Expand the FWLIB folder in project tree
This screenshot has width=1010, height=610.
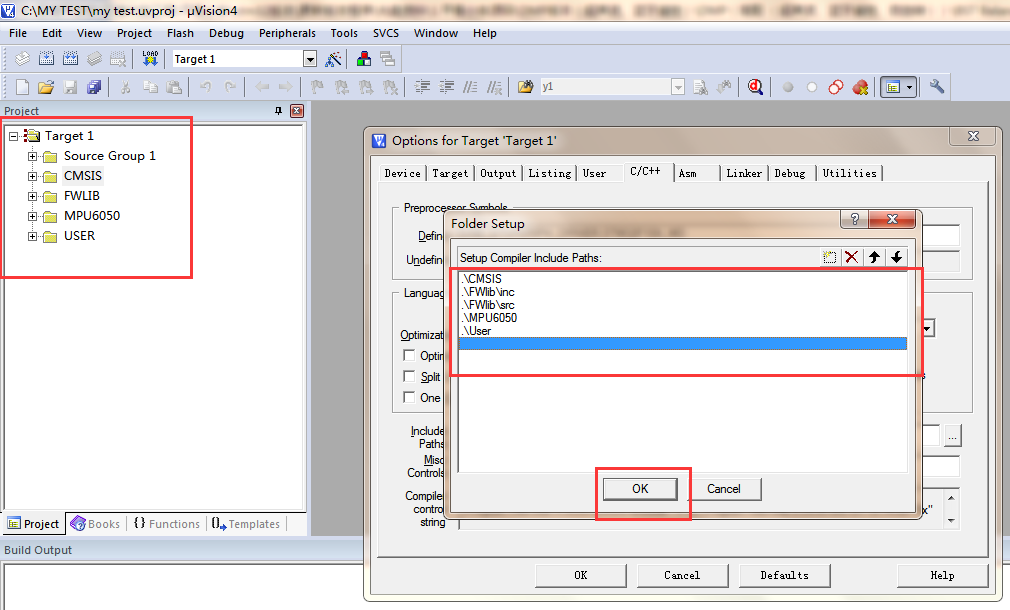[x=32, y=196]
